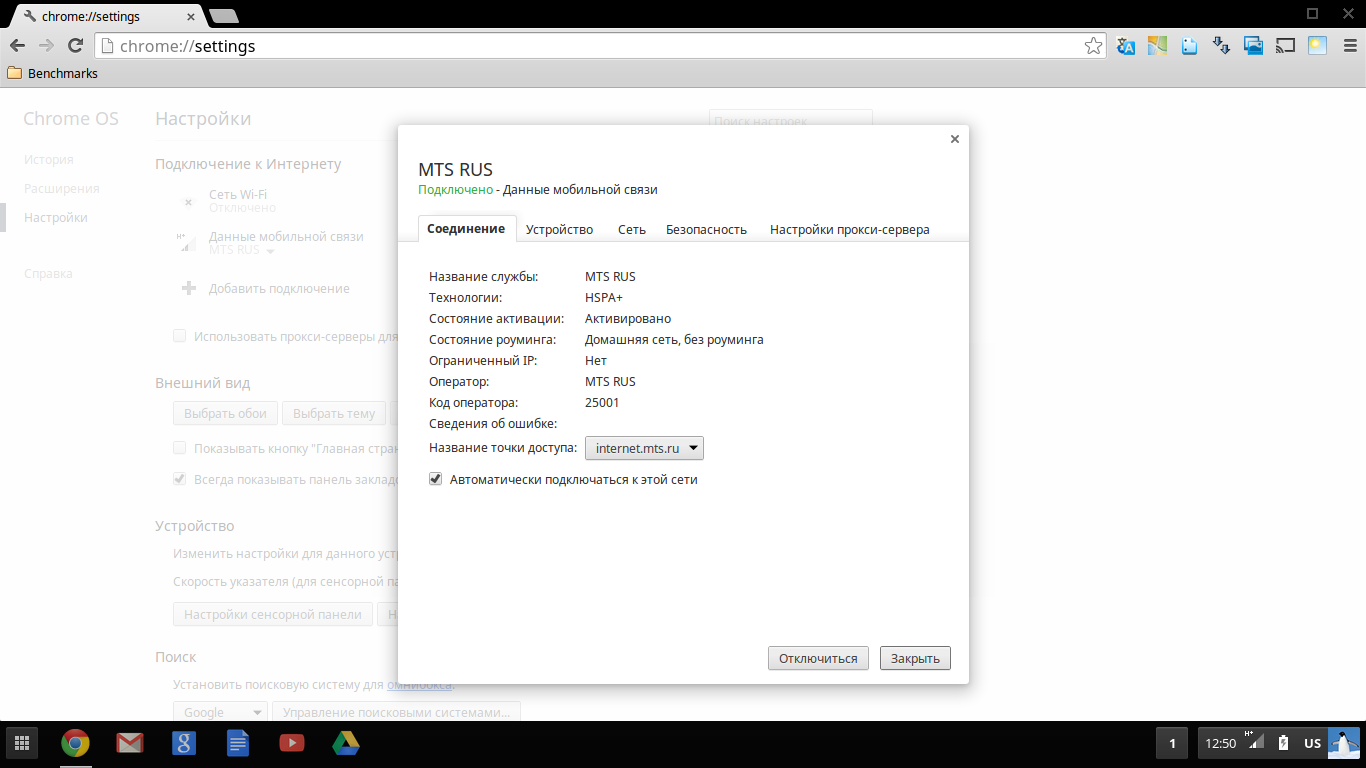Go back using the browser back arrow
Image resolution: width=1366 pixels, height=768 pixels.
pos(18,46)
